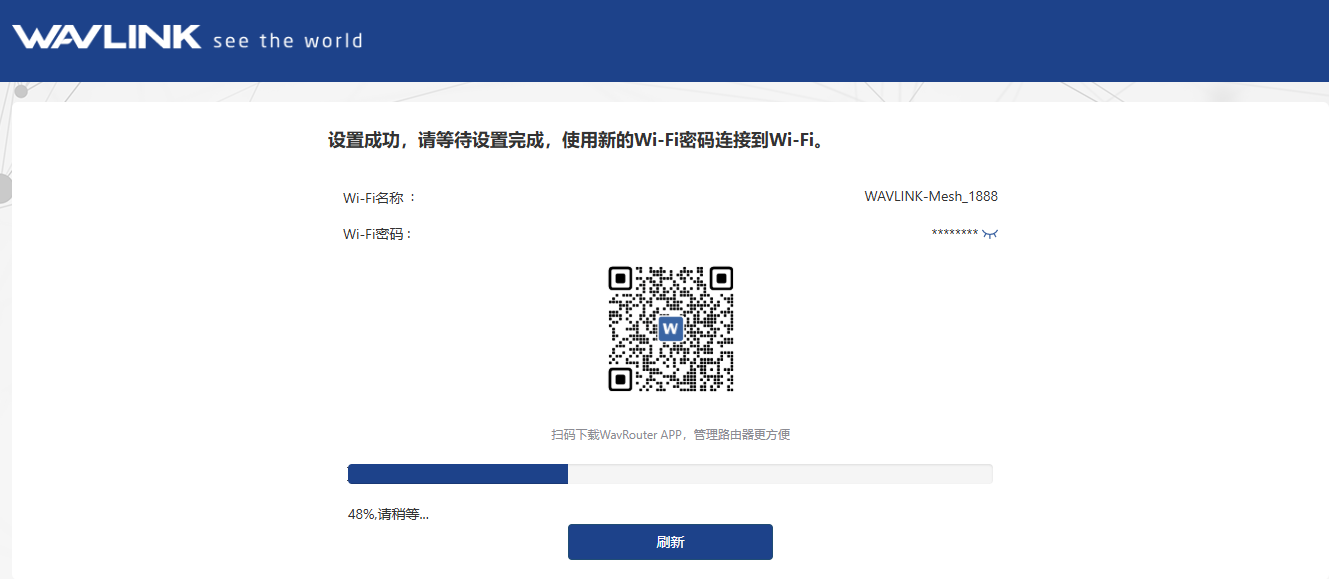The width and height of the screenshot is (1329, 579).
Task: Click the masked password asterisks
Action: click(954, 234)
